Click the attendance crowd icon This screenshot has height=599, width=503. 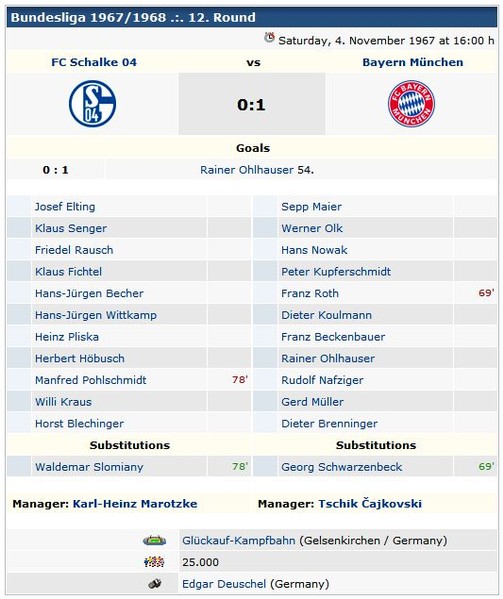coord(154,562)
